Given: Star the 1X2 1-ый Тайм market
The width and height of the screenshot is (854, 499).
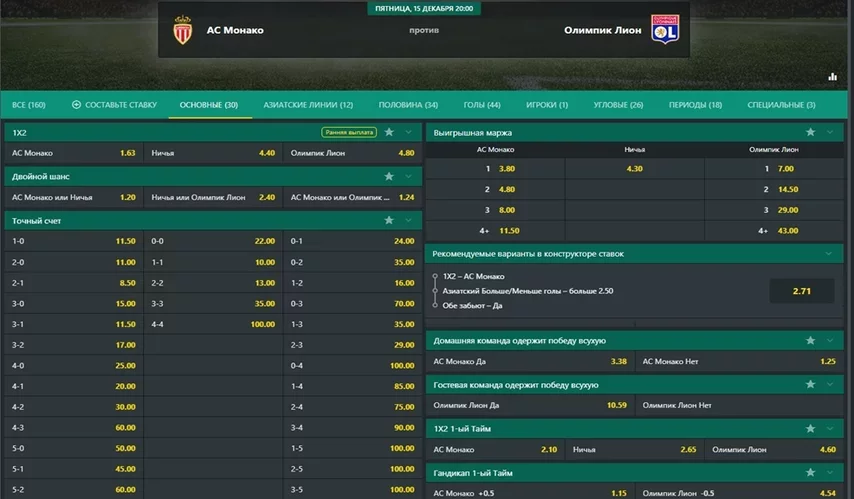Looking at the screenshot, I should click(810, 429).
